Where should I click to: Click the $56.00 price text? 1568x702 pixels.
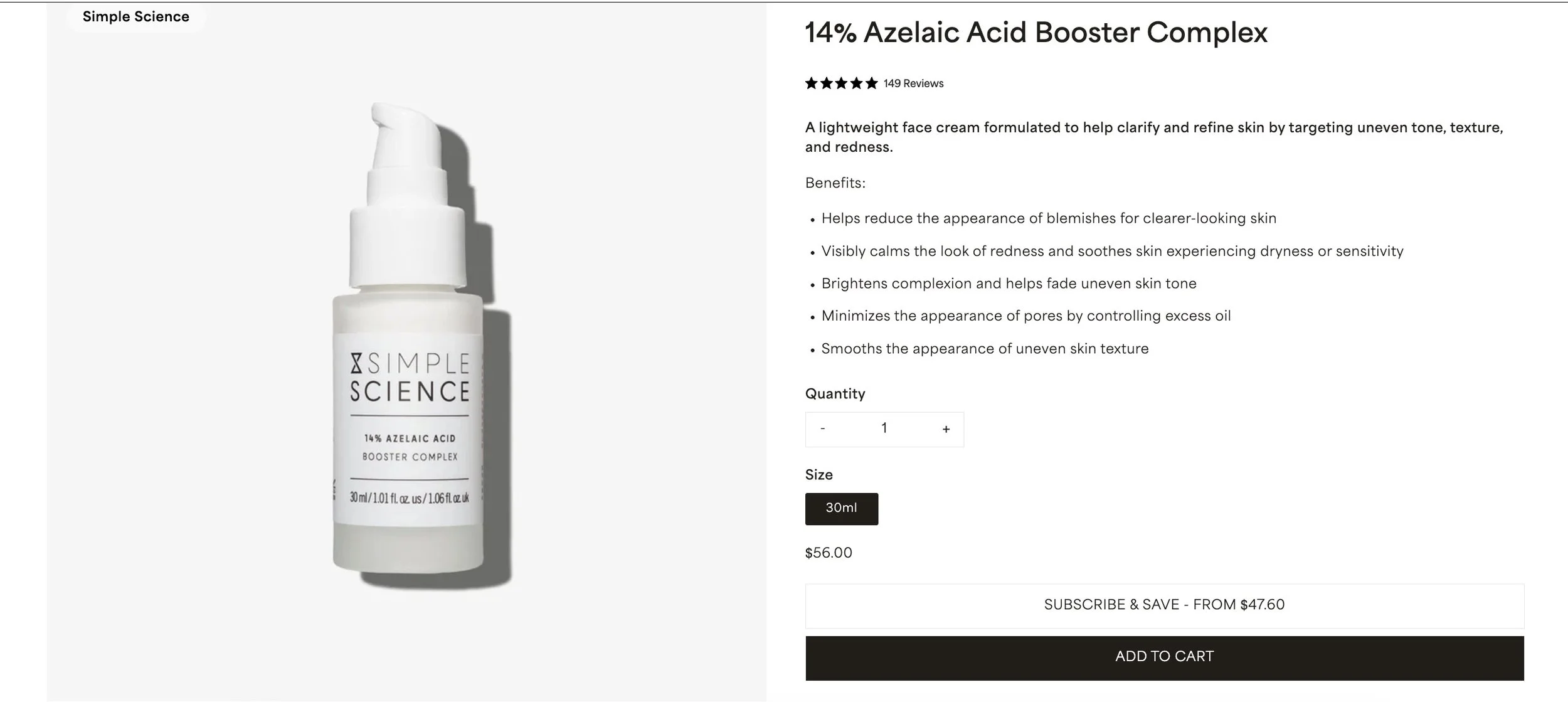click(x=829, y=553)
